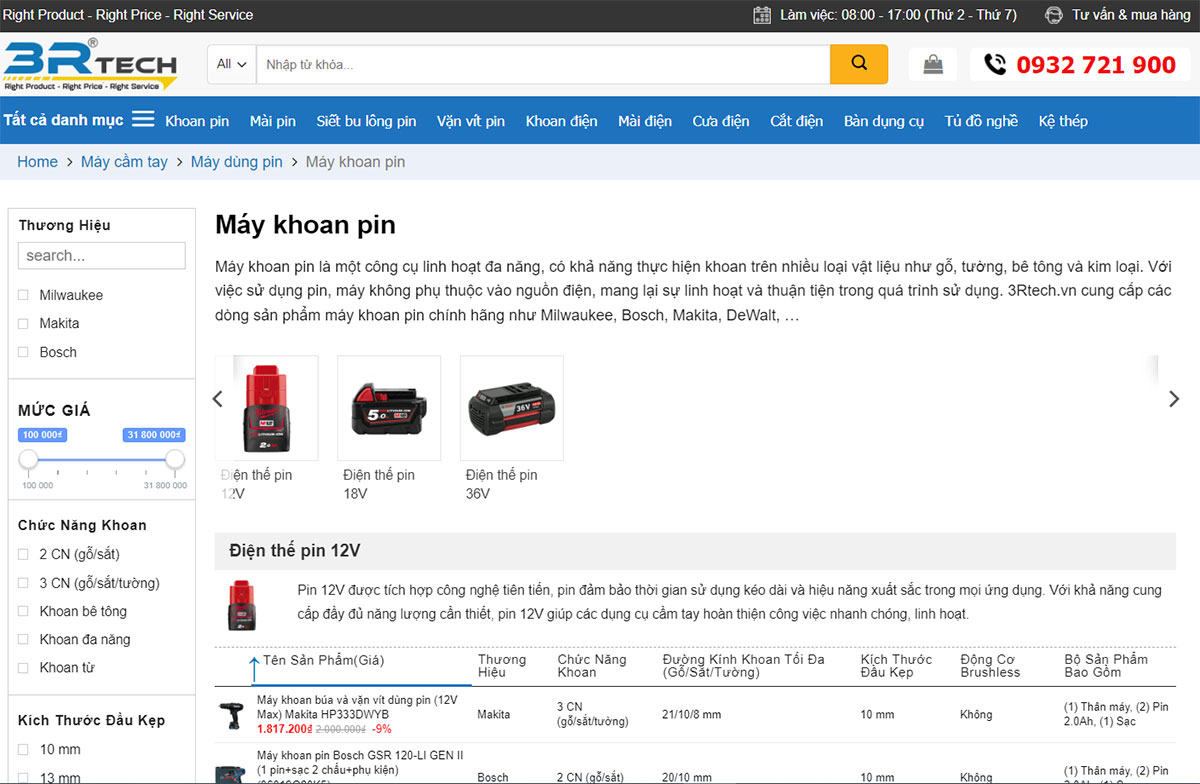Open the shopping bag cart icon
This screenshot has width=1200, height=784.
point(932,65)
